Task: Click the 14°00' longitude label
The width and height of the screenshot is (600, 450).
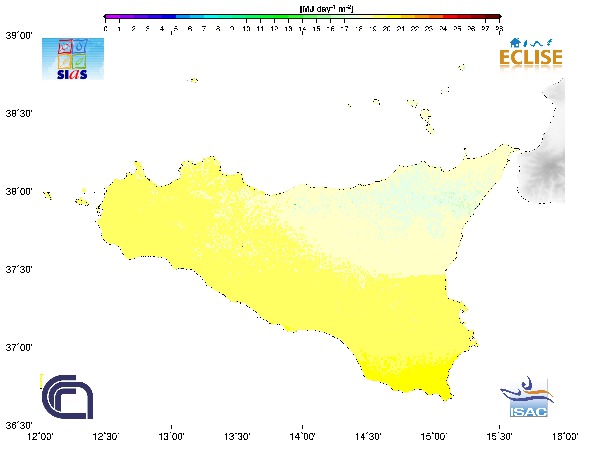Action: pos(303,436)
